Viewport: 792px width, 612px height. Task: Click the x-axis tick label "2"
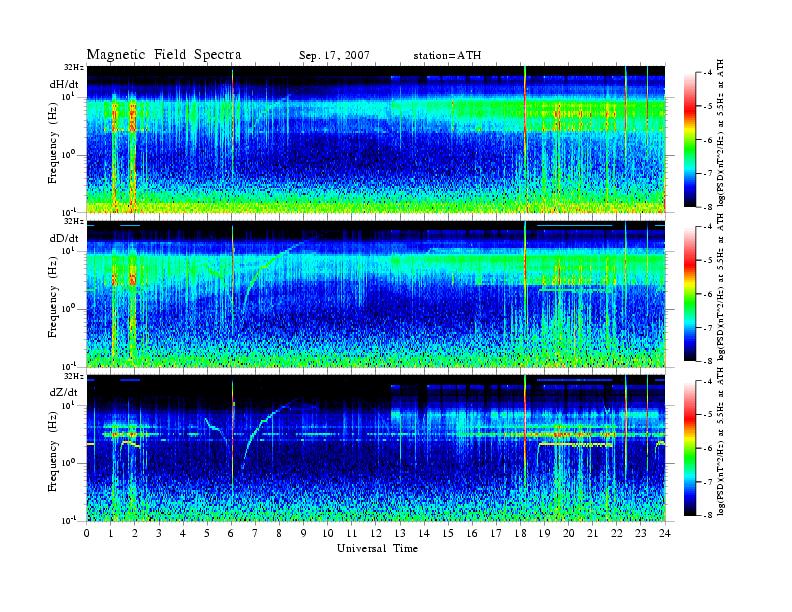pyautogui.click(x=135, y=533)
